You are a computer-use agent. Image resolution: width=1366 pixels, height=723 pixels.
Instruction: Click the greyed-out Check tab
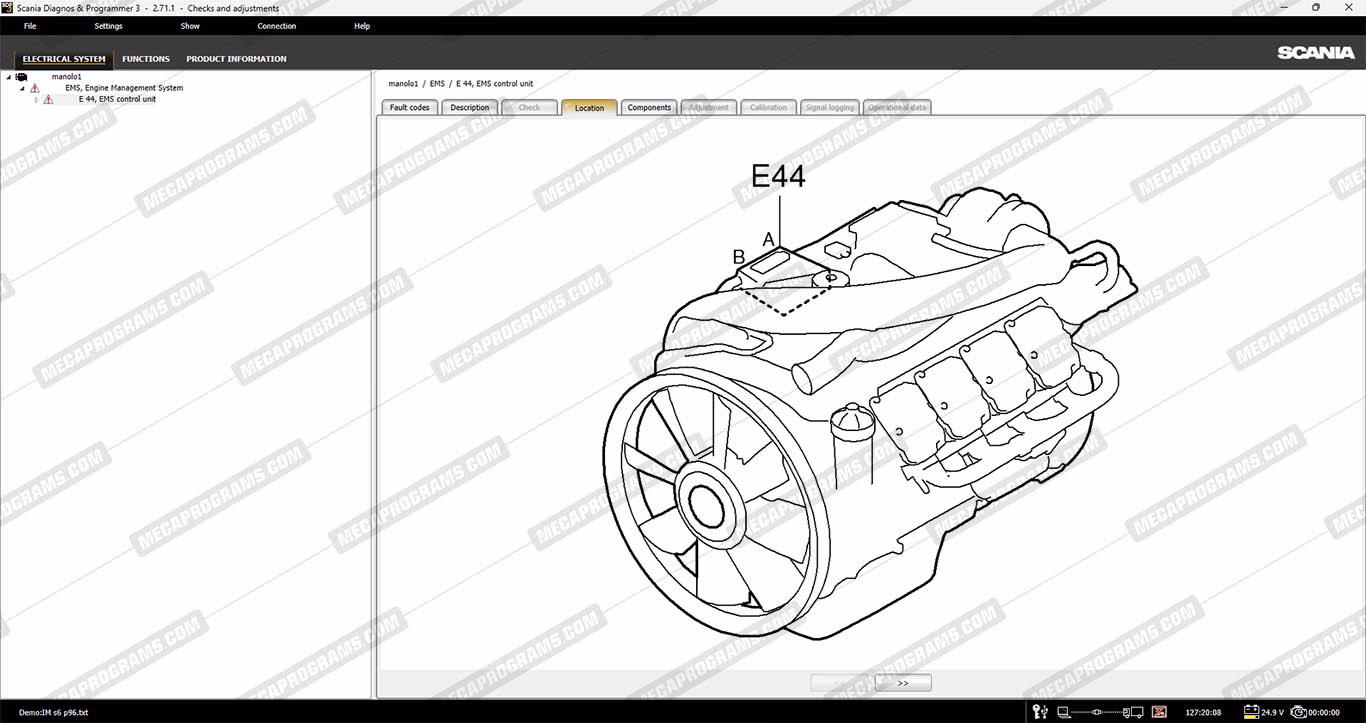click(529, 107)
